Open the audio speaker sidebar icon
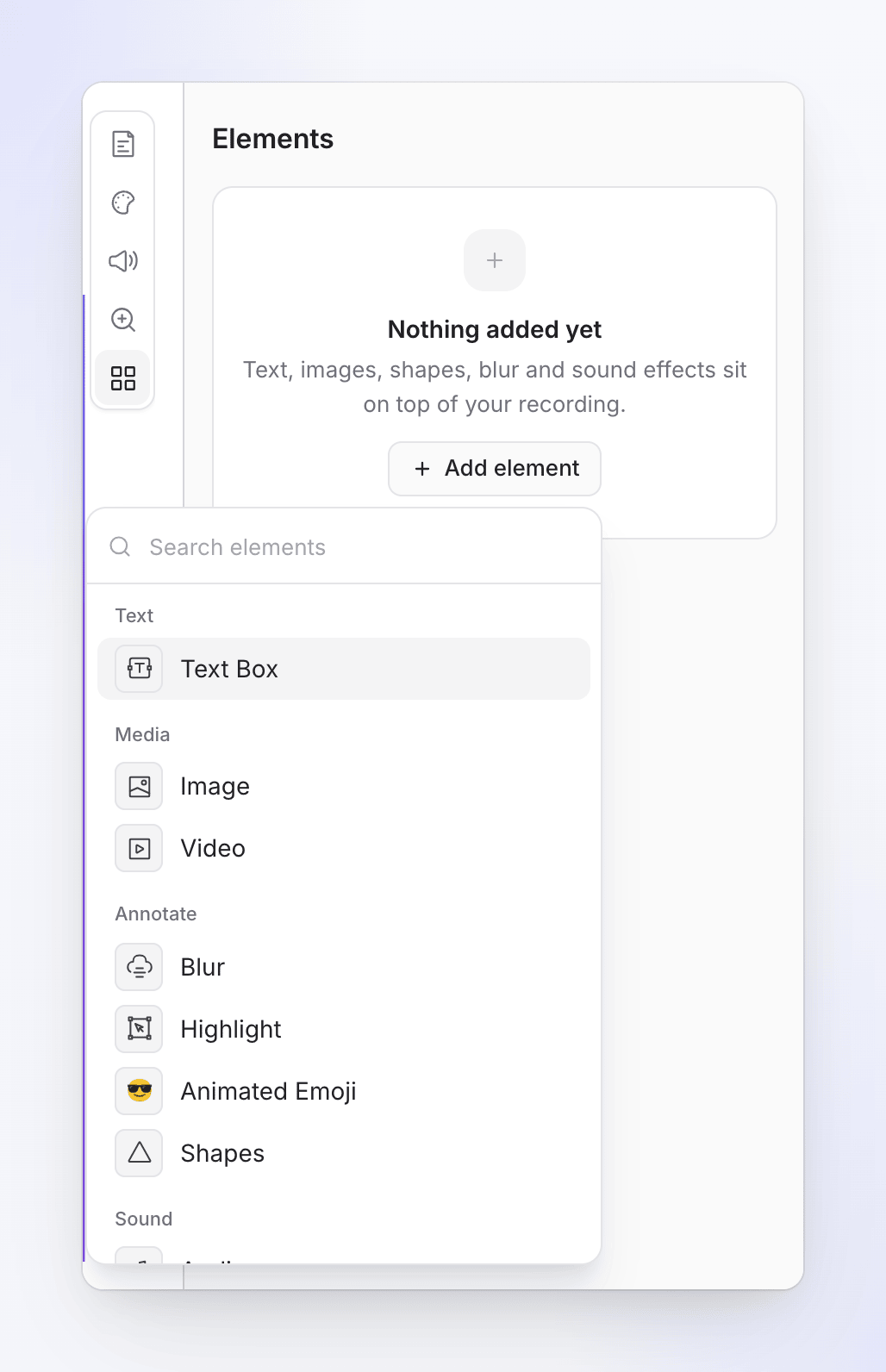Screen dimensions: 886x1372 pyautogui.click(x=123, y=260)
